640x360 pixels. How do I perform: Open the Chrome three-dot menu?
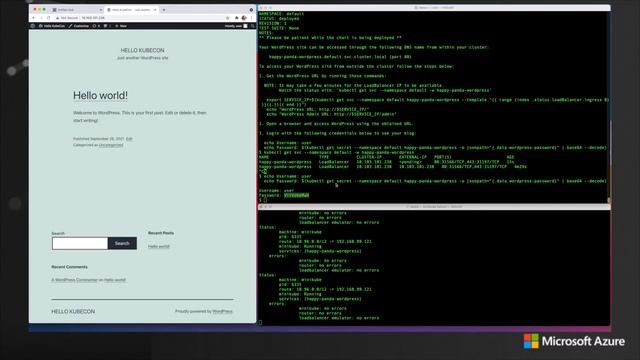(x=251, y=18)
